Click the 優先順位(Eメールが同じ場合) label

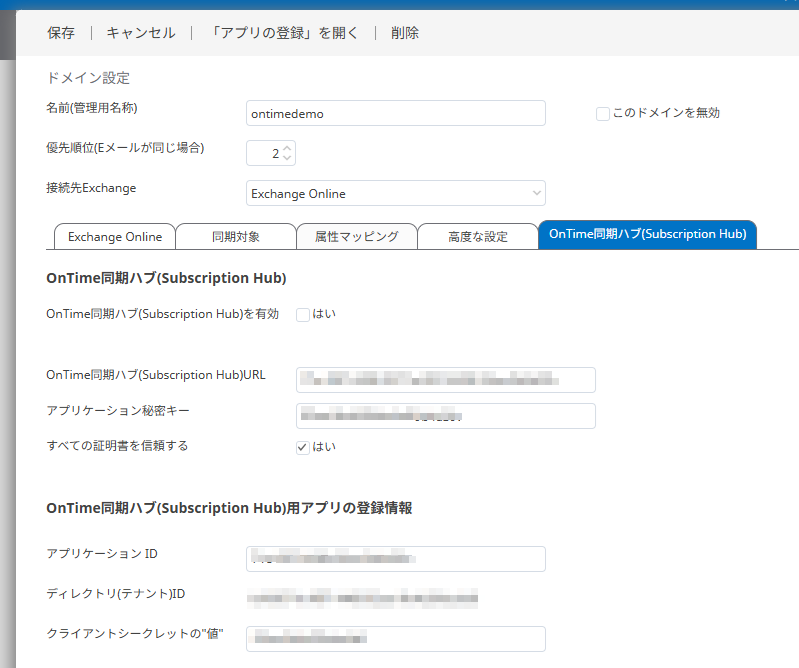click(x=125, y=148)
